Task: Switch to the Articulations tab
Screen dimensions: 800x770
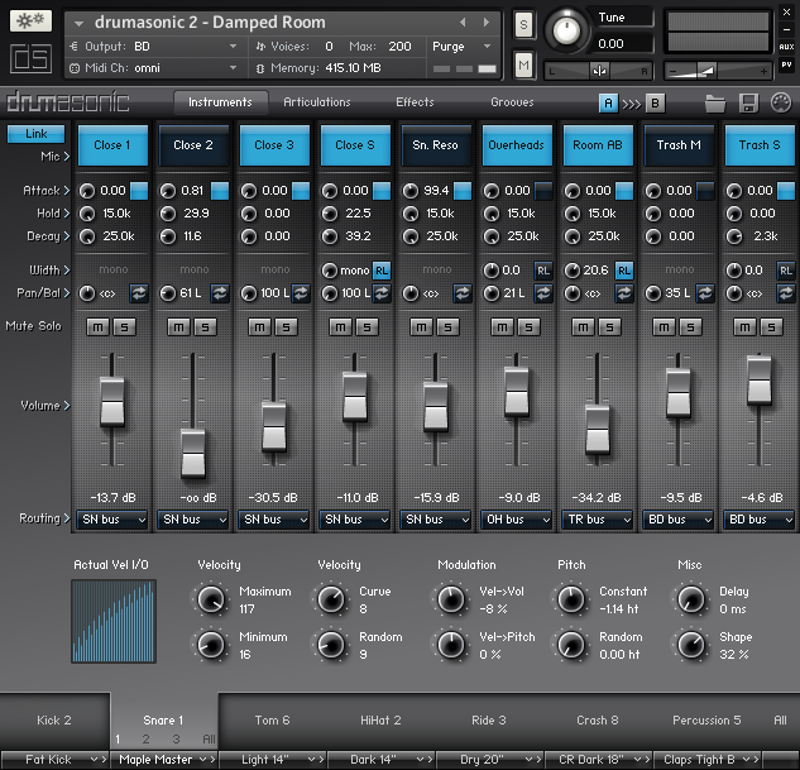Action: click(x=317, y=102)
